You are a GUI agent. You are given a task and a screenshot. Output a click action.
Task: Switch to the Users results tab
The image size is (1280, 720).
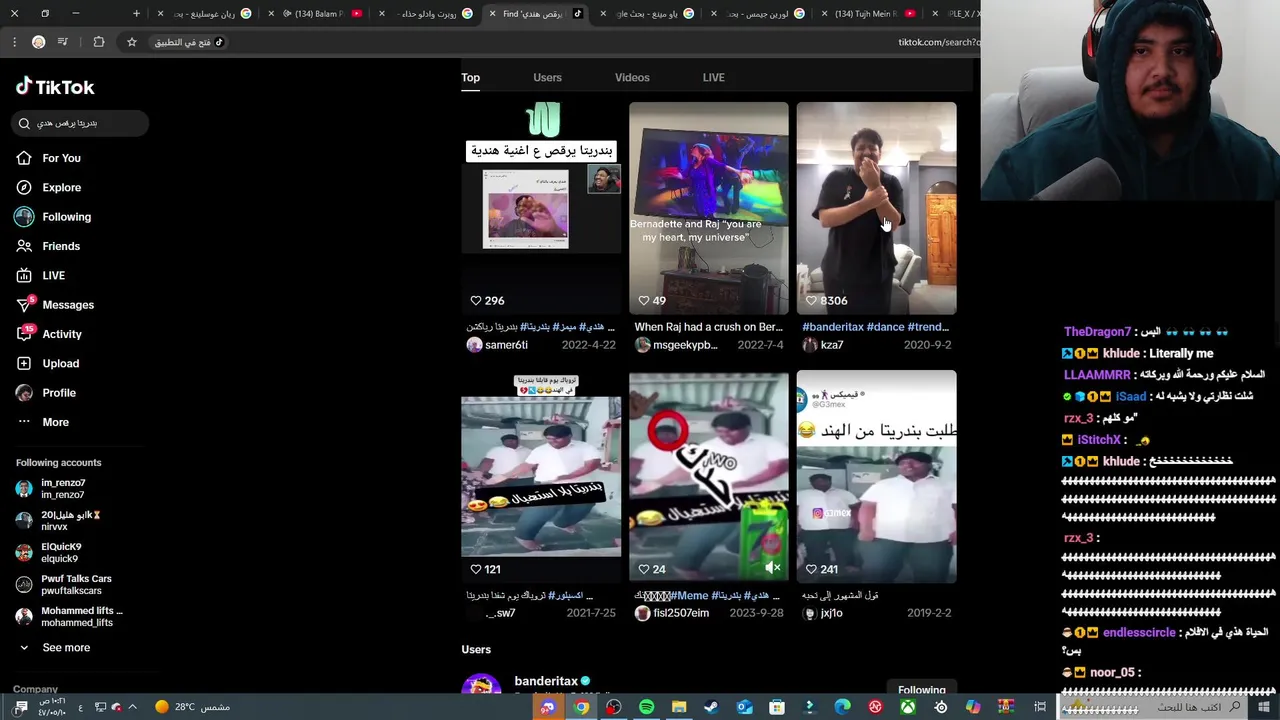(x=547, y=77)
